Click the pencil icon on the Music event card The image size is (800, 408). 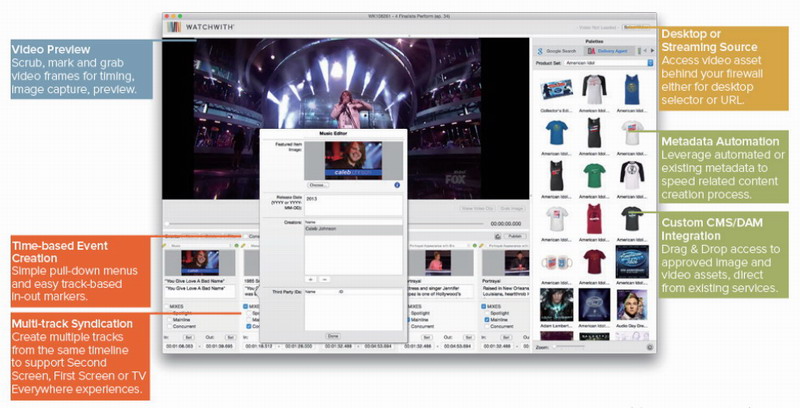[164, 246]
